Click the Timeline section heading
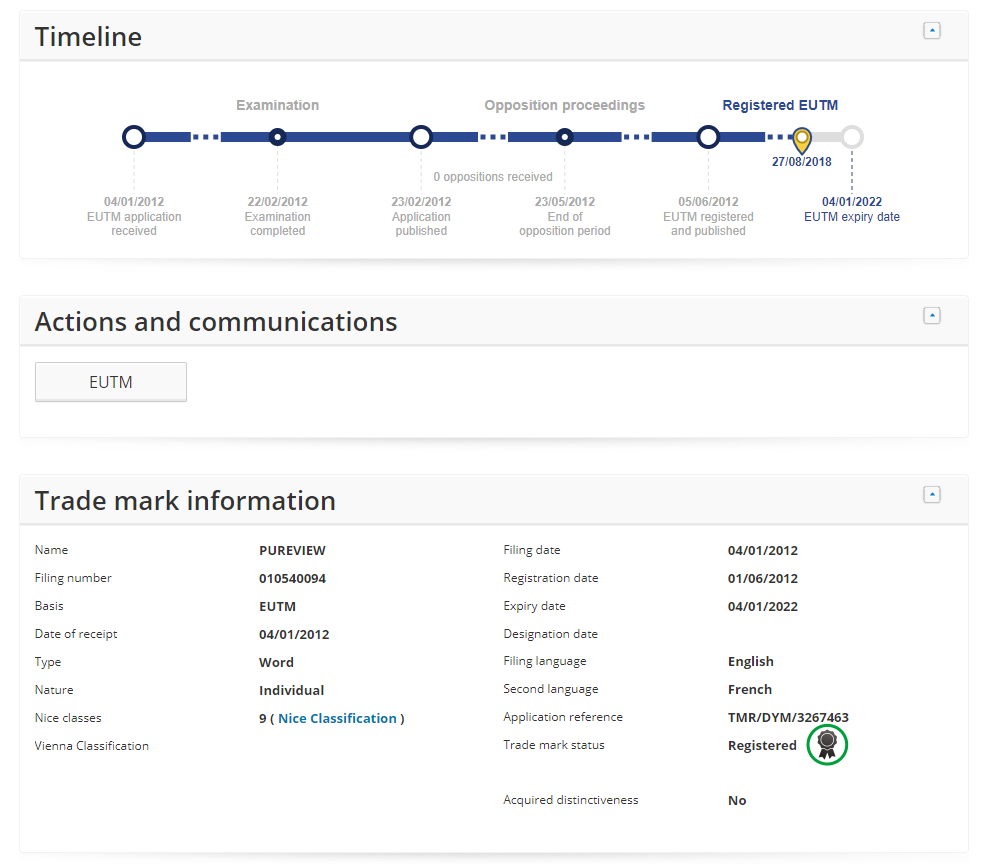 click(88, 36)
